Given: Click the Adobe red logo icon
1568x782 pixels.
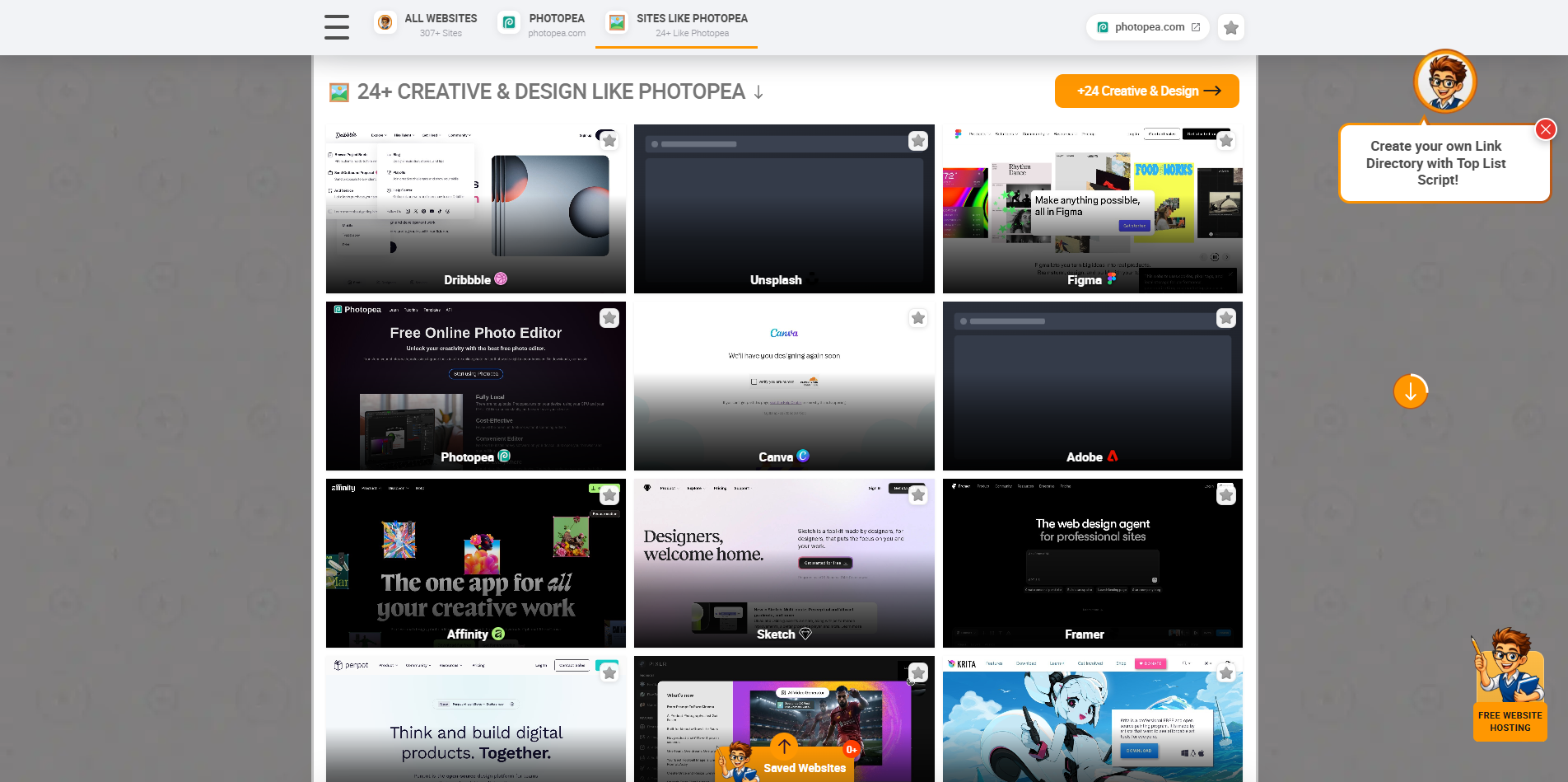Looking at the screenshot, I should pyautogui.click(x=1113, y=456).
